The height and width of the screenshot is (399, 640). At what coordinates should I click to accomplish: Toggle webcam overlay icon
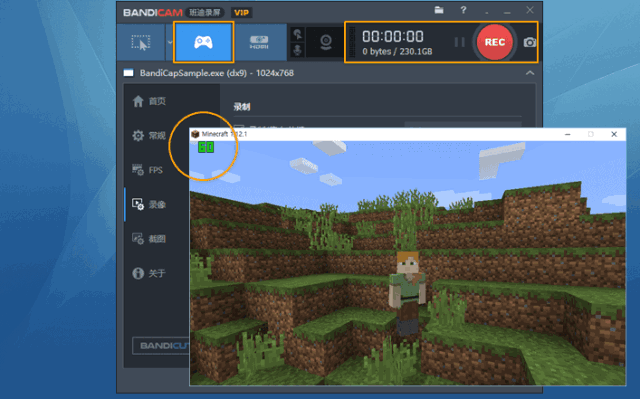click(x=326, y=42)
